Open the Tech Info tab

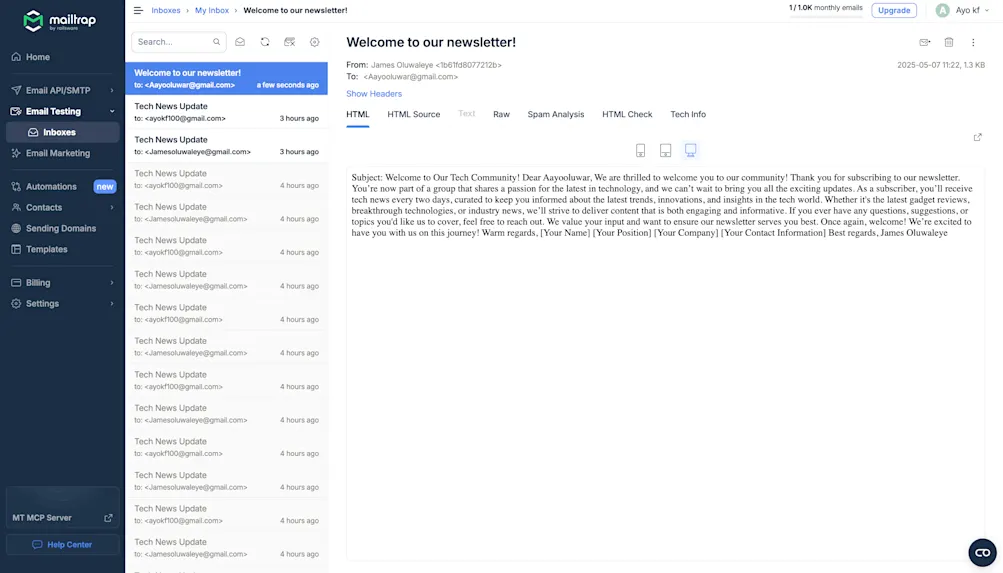pos(688,114)
